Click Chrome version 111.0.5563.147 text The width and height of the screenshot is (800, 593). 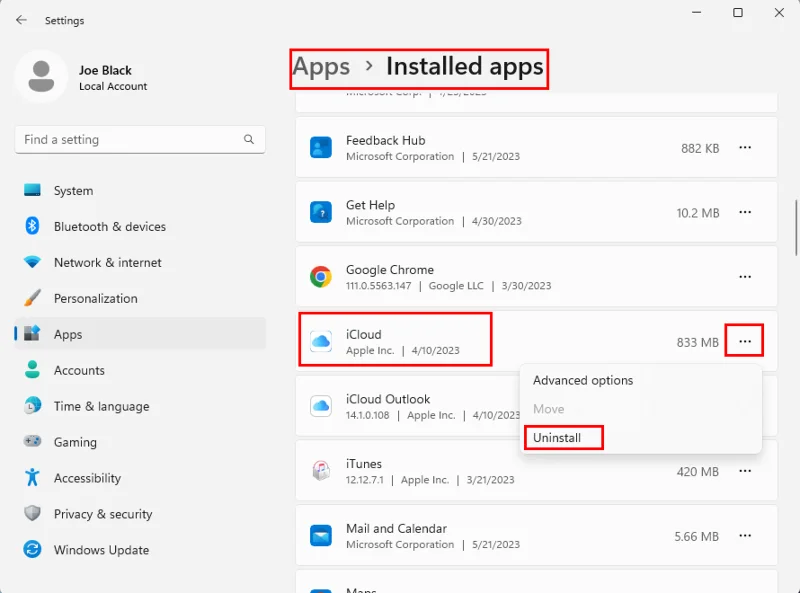(x=379, y=286)
